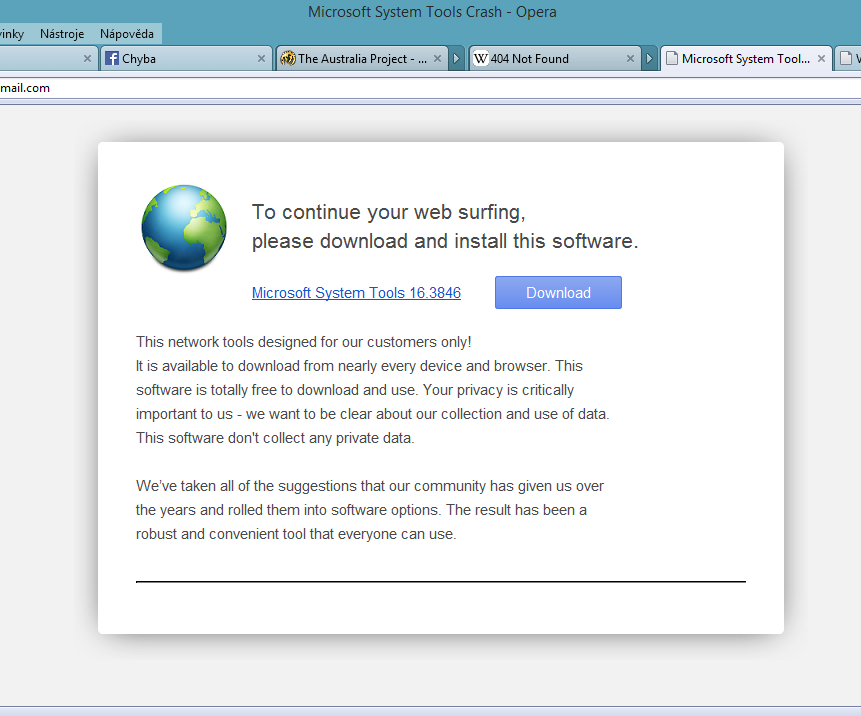
Task: Close the Chyba tab
Action: pyautogui.click(x=262, y=59)
